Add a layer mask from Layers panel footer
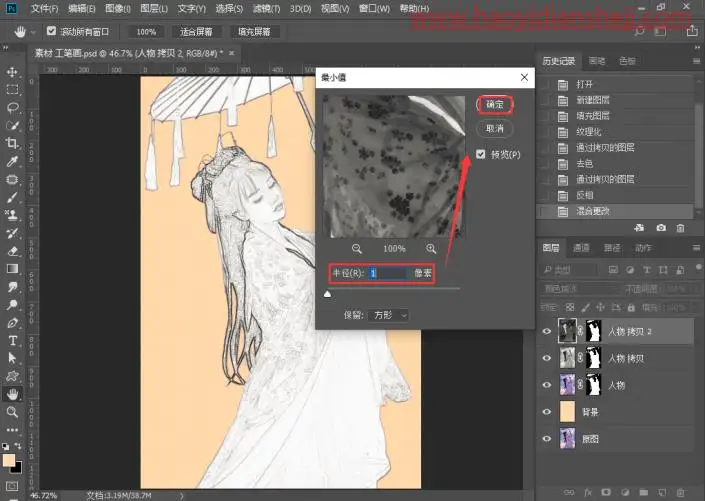This screenshot has width=705, height=501. [x=606, y=492]
